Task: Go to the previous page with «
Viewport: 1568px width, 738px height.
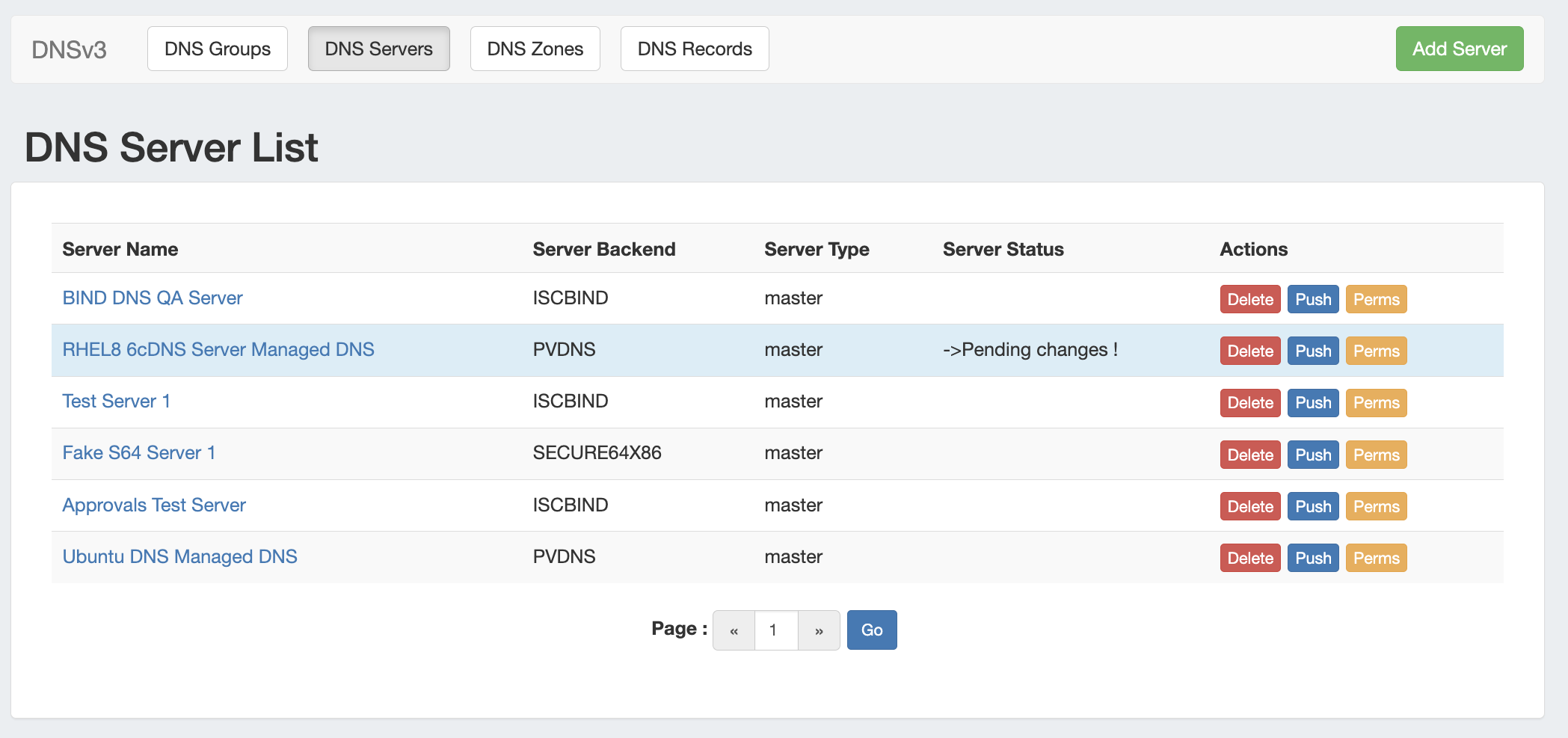Action: (734, 630)
